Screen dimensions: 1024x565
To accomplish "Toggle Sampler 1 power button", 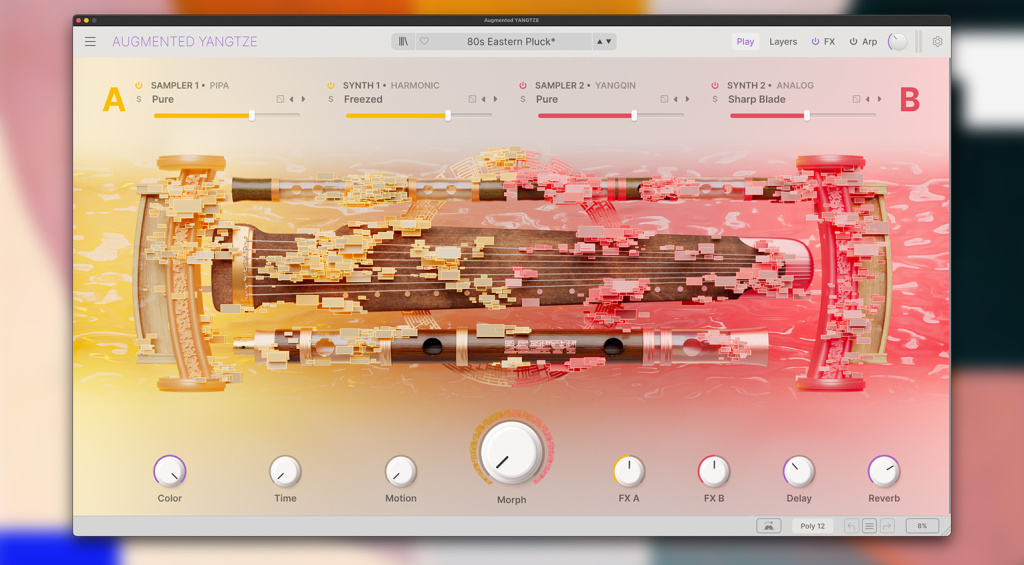I will click(138, 86).
